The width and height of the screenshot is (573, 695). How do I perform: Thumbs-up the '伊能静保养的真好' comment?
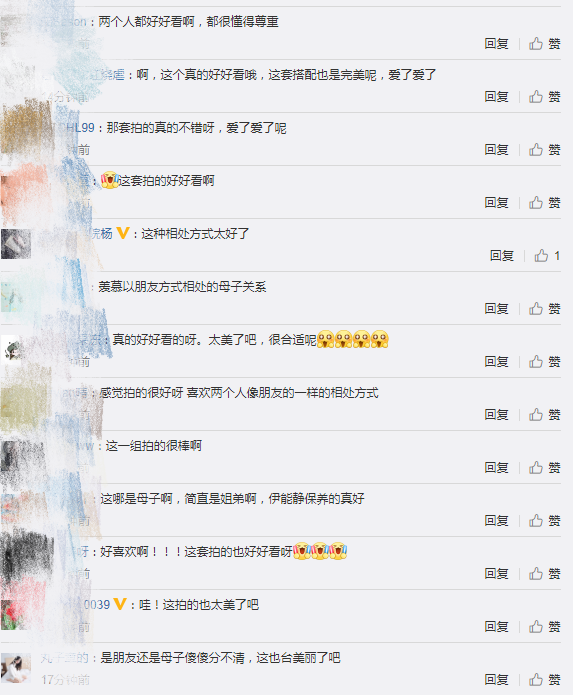(544, 520)
